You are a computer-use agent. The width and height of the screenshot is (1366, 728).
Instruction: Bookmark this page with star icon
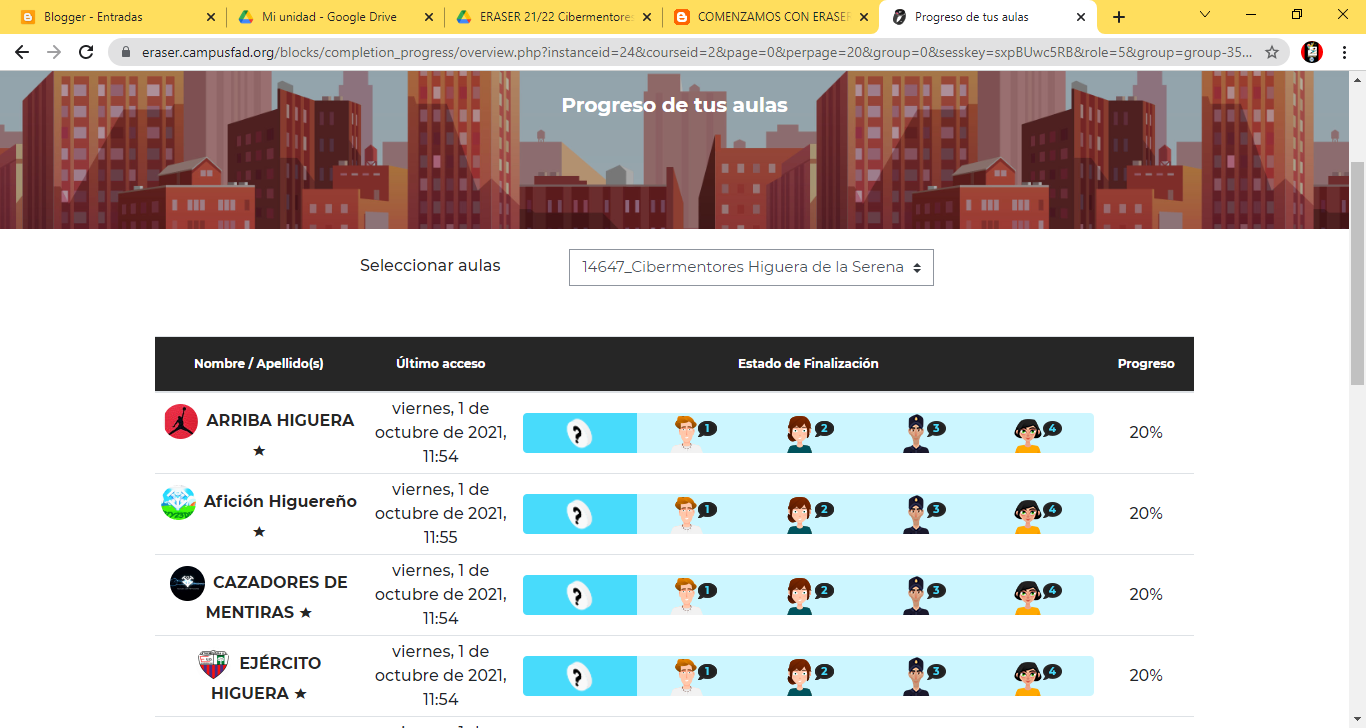[1272, 52]
